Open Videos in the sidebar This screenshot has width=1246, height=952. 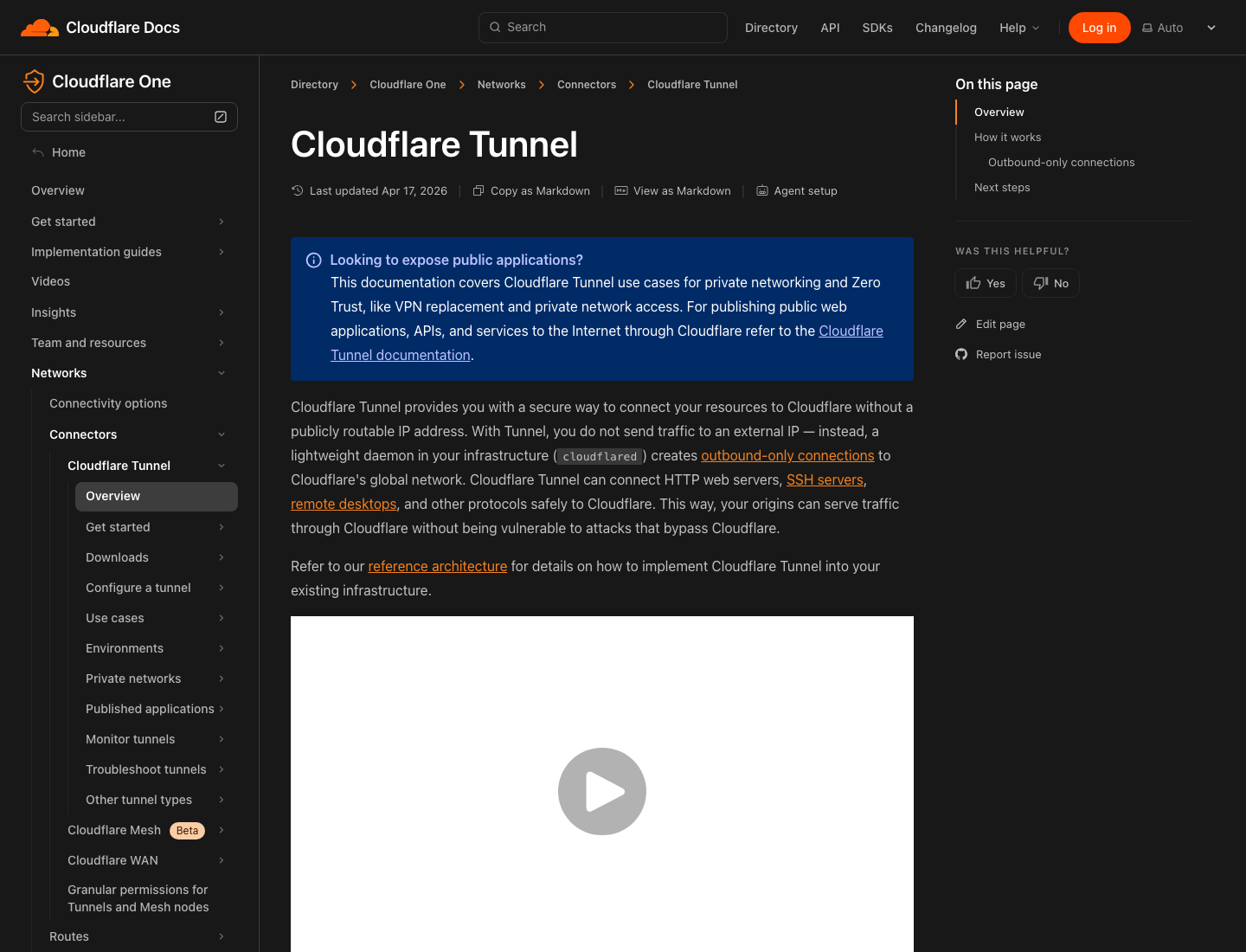pyautogui.click(x=51, y=281)
